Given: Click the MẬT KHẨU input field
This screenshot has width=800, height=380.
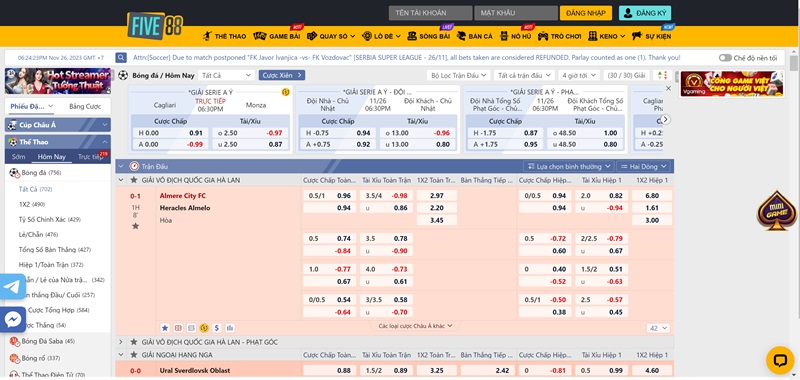Looking at the screenshot, I should click(516, 13).
